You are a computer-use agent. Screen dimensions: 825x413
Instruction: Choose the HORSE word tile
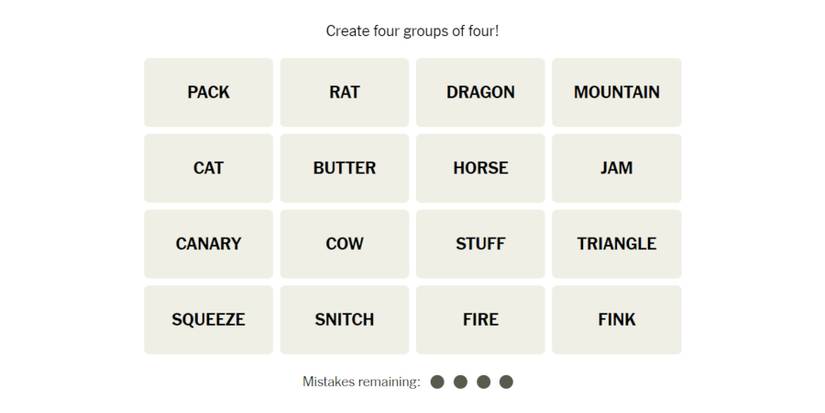click(x=480, y=168)
